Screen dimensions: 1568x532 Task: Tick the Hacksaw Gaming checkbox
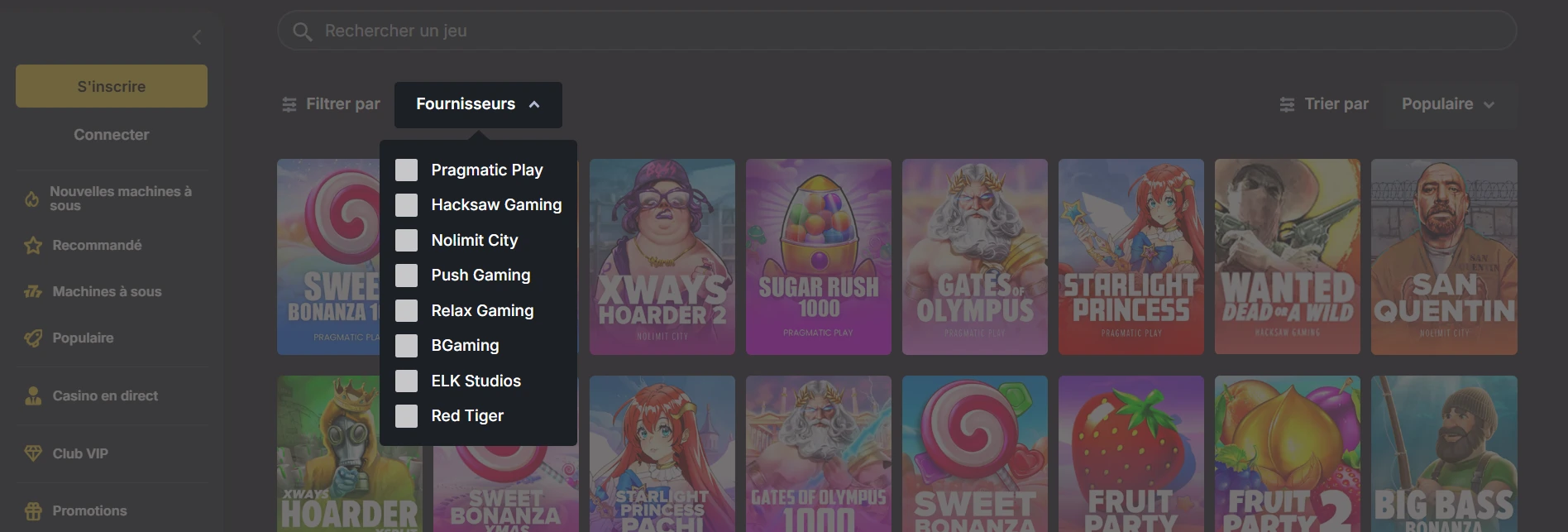point(406,205)
